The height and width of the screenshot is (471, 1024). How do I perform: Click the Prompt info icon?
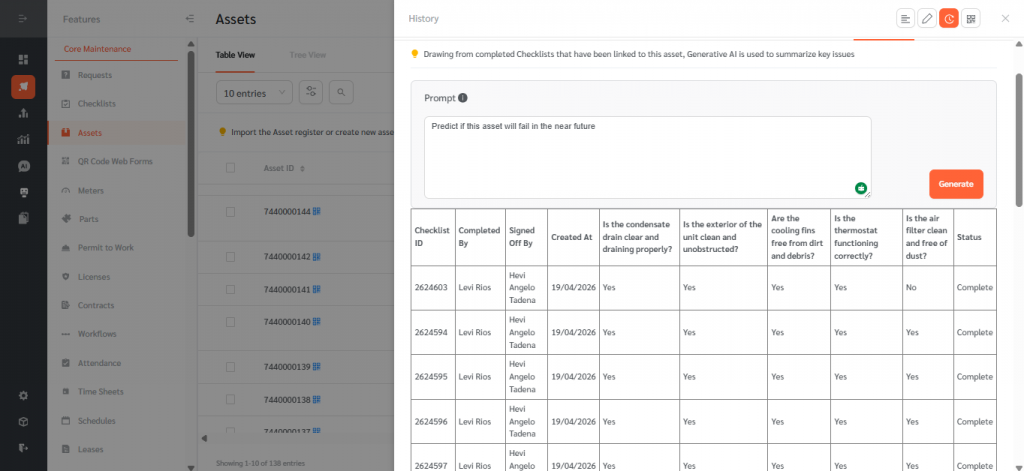pos(463,98)
